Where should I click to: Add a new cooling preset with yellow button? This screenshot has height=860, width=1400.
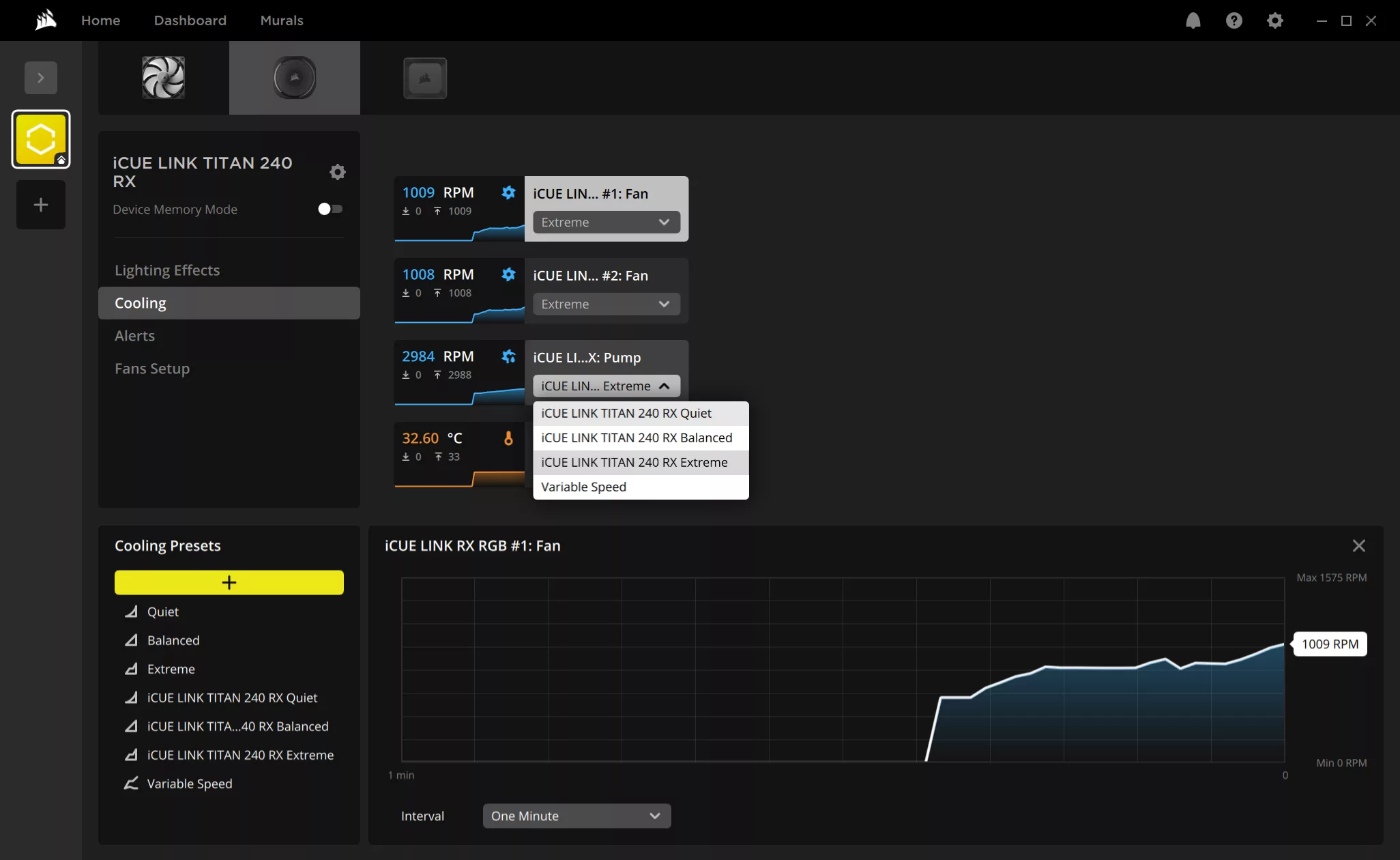coord(229,583)
